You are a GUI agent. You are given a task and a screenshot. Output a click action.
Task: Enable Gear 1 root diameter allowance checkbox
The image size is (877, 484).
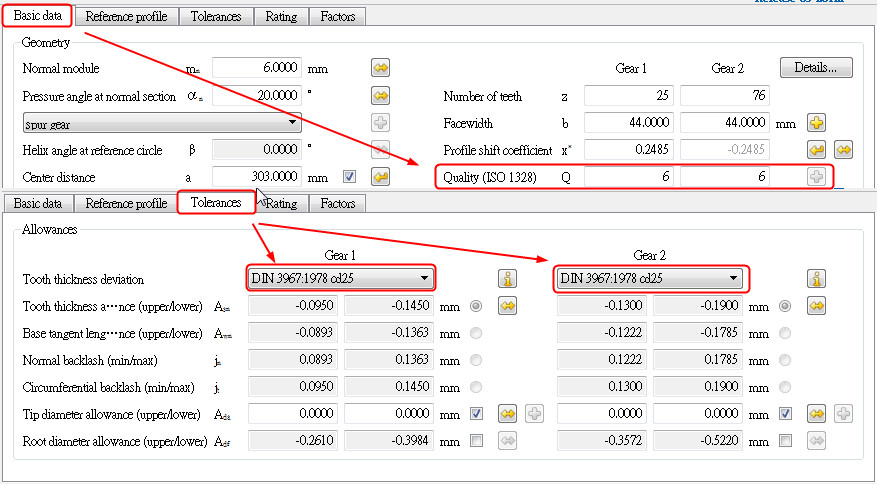pos(477,441)
